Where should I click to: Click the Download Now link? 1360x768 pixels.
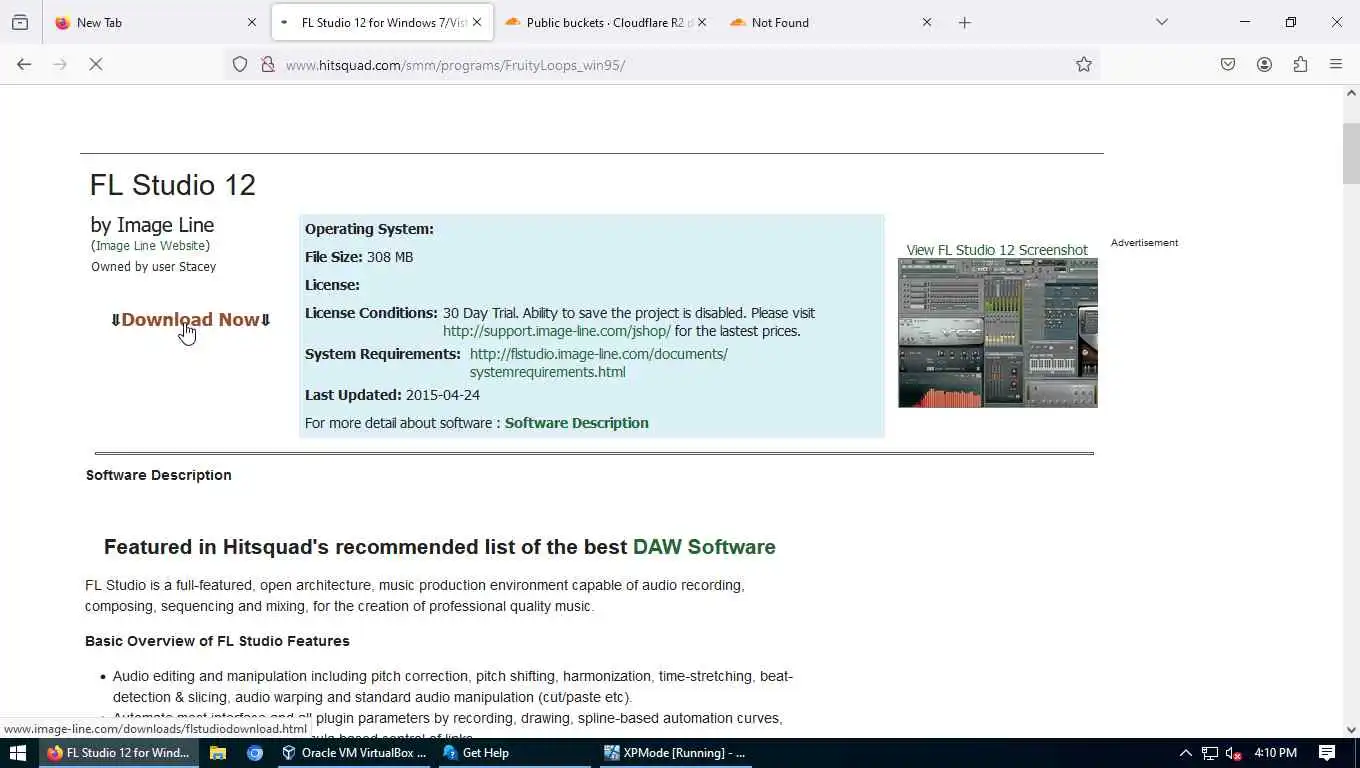point(191,320)
